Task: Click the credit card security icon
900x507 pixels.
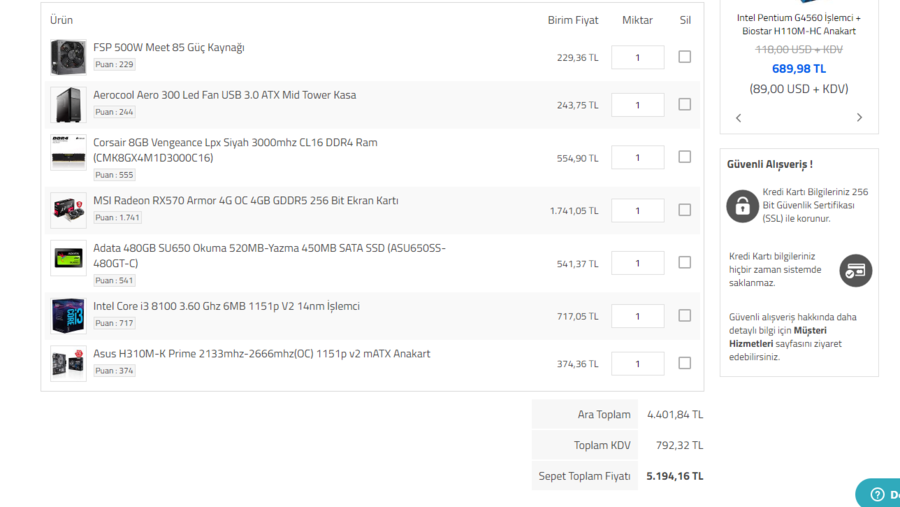Action: 855,270
